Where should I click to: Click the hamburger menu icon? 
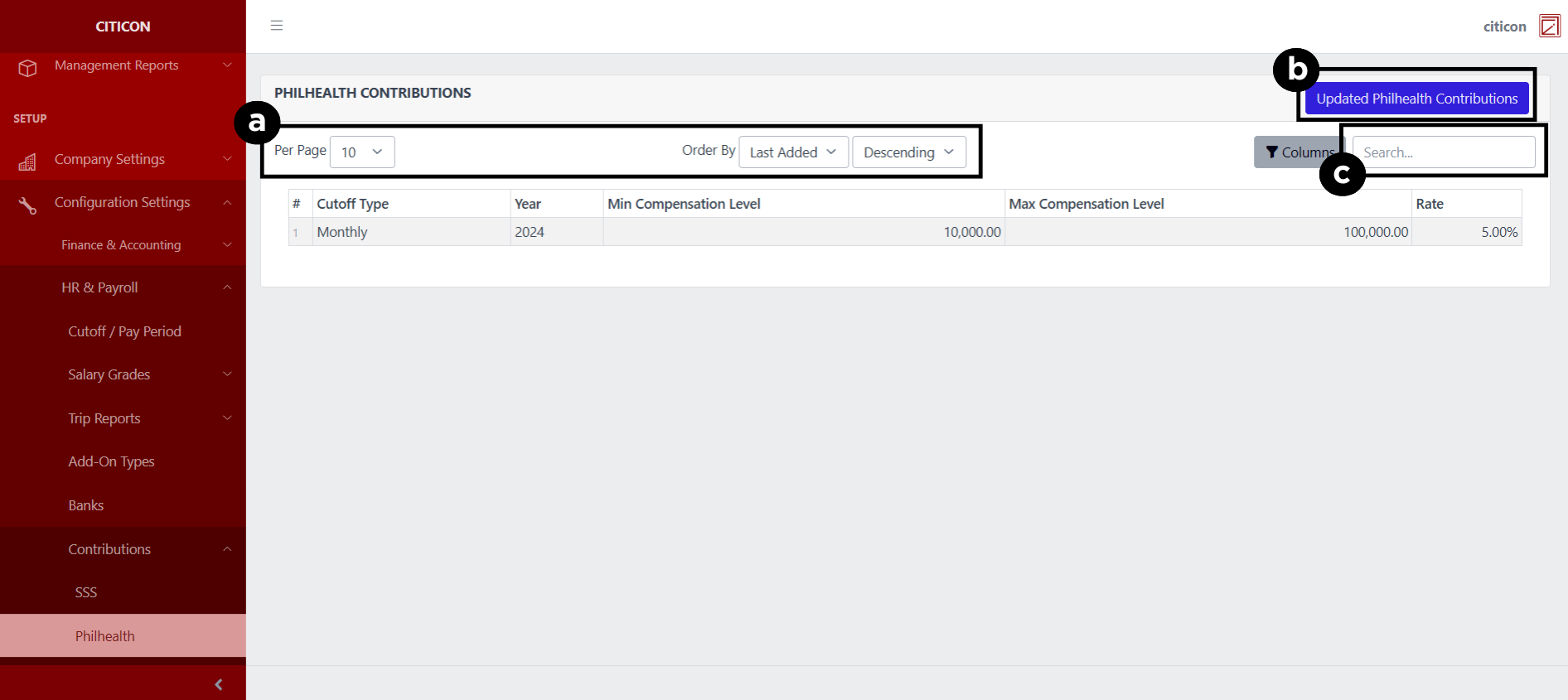[x=277, y=26]
